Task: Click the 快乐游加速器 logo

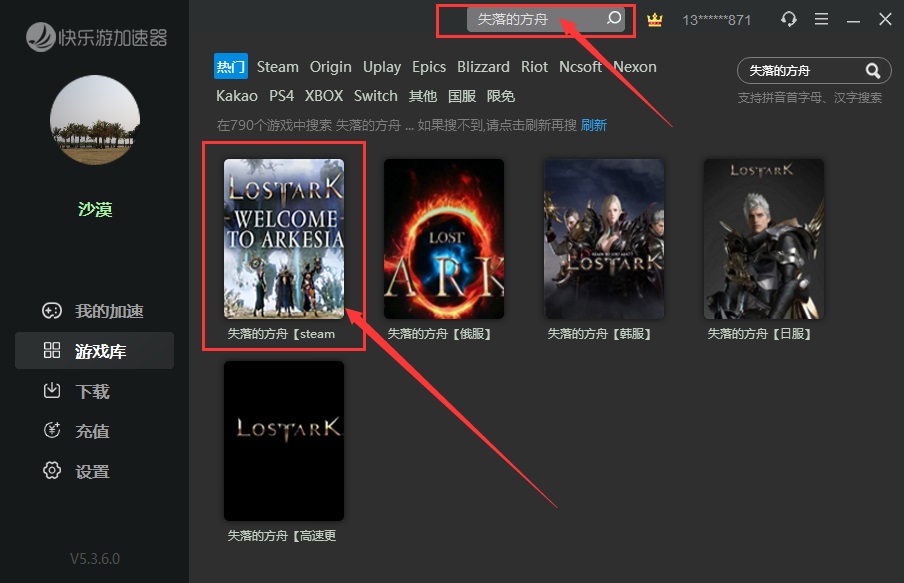Action: (x=96, y=37)
